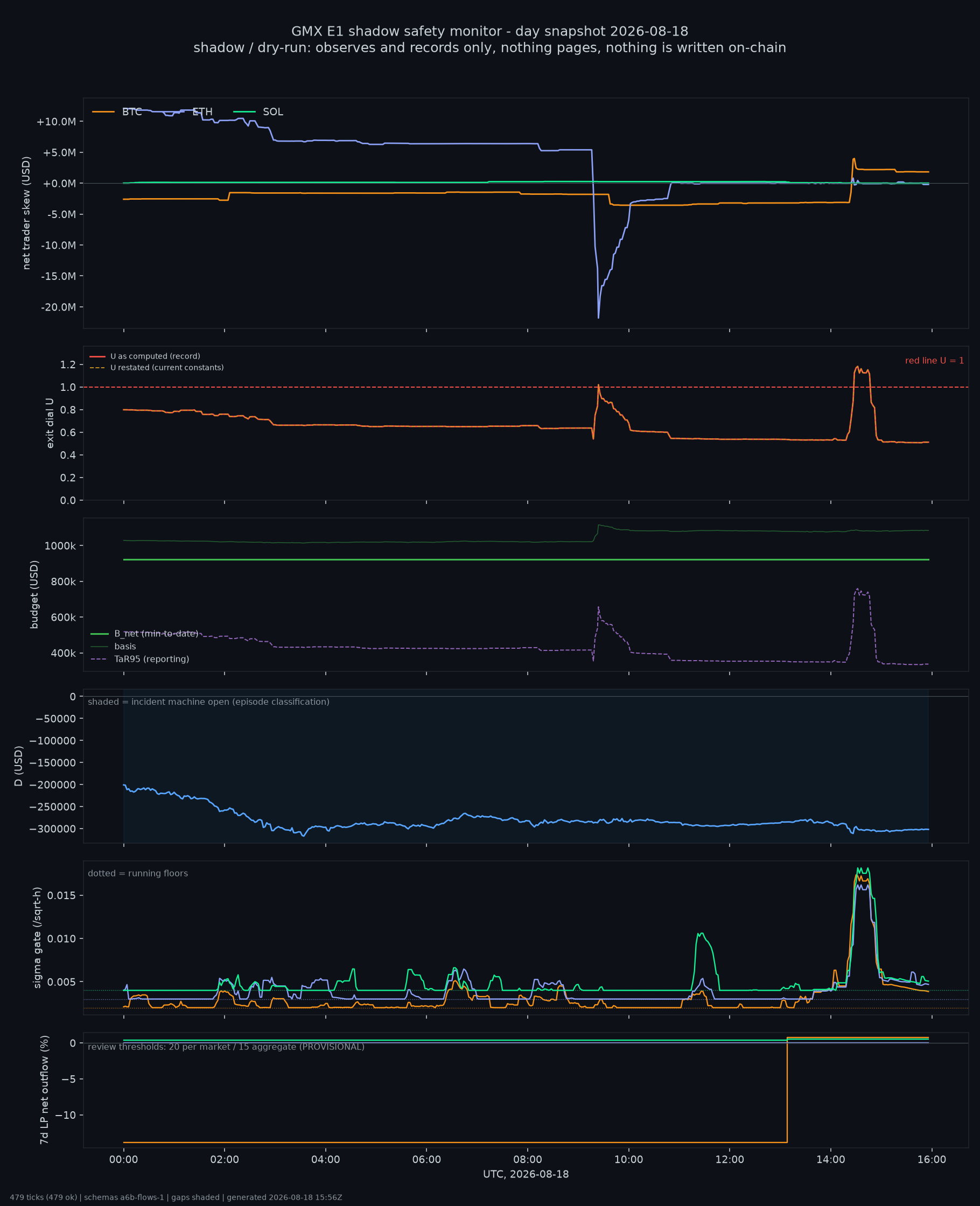
Task: Click the '0.2' tick on exit dial axis
Action: point(68,478)
